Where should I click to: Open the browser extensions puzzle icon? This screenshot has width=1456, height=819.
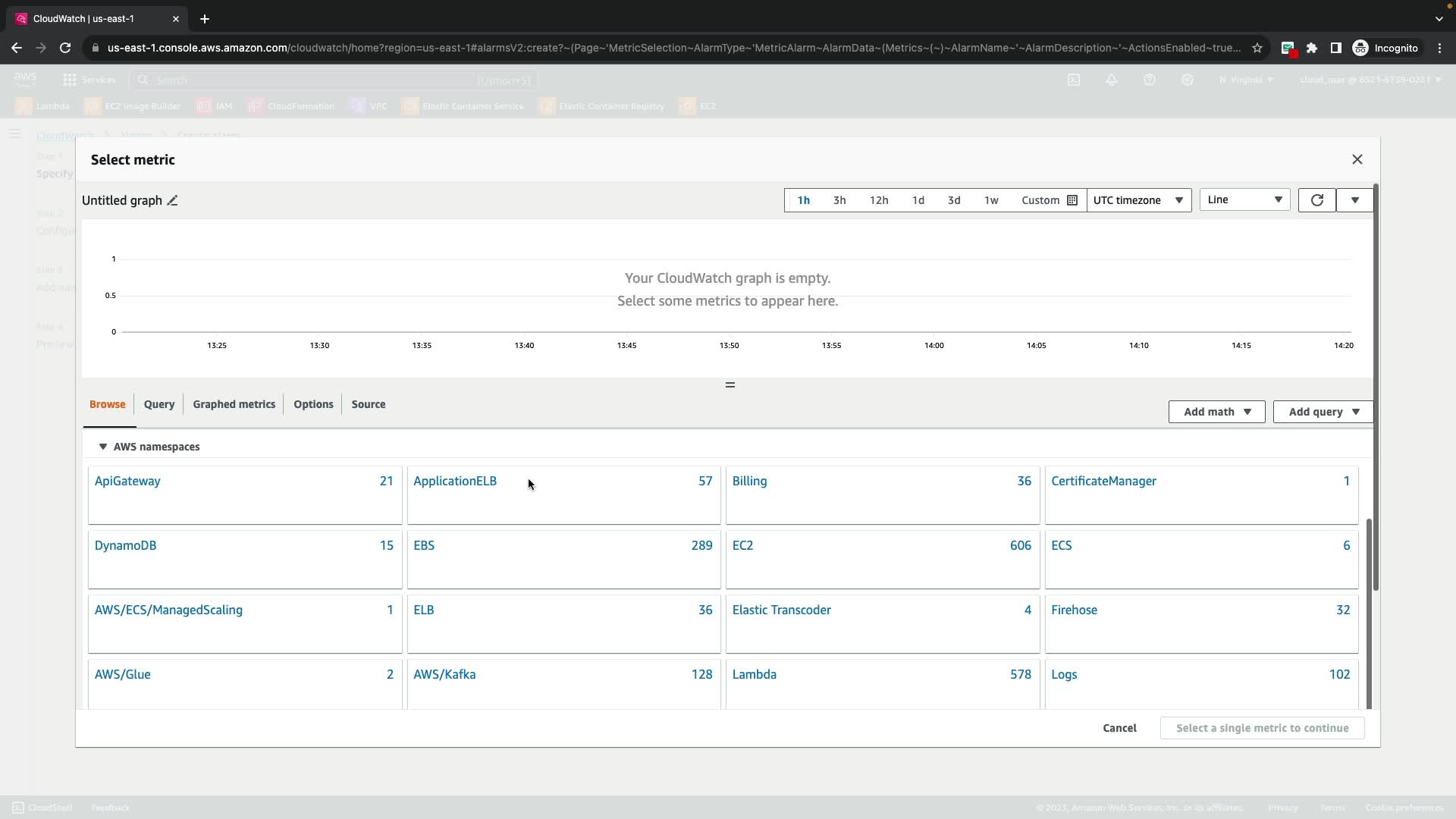pyautogui.click(x=1312, y=48)
